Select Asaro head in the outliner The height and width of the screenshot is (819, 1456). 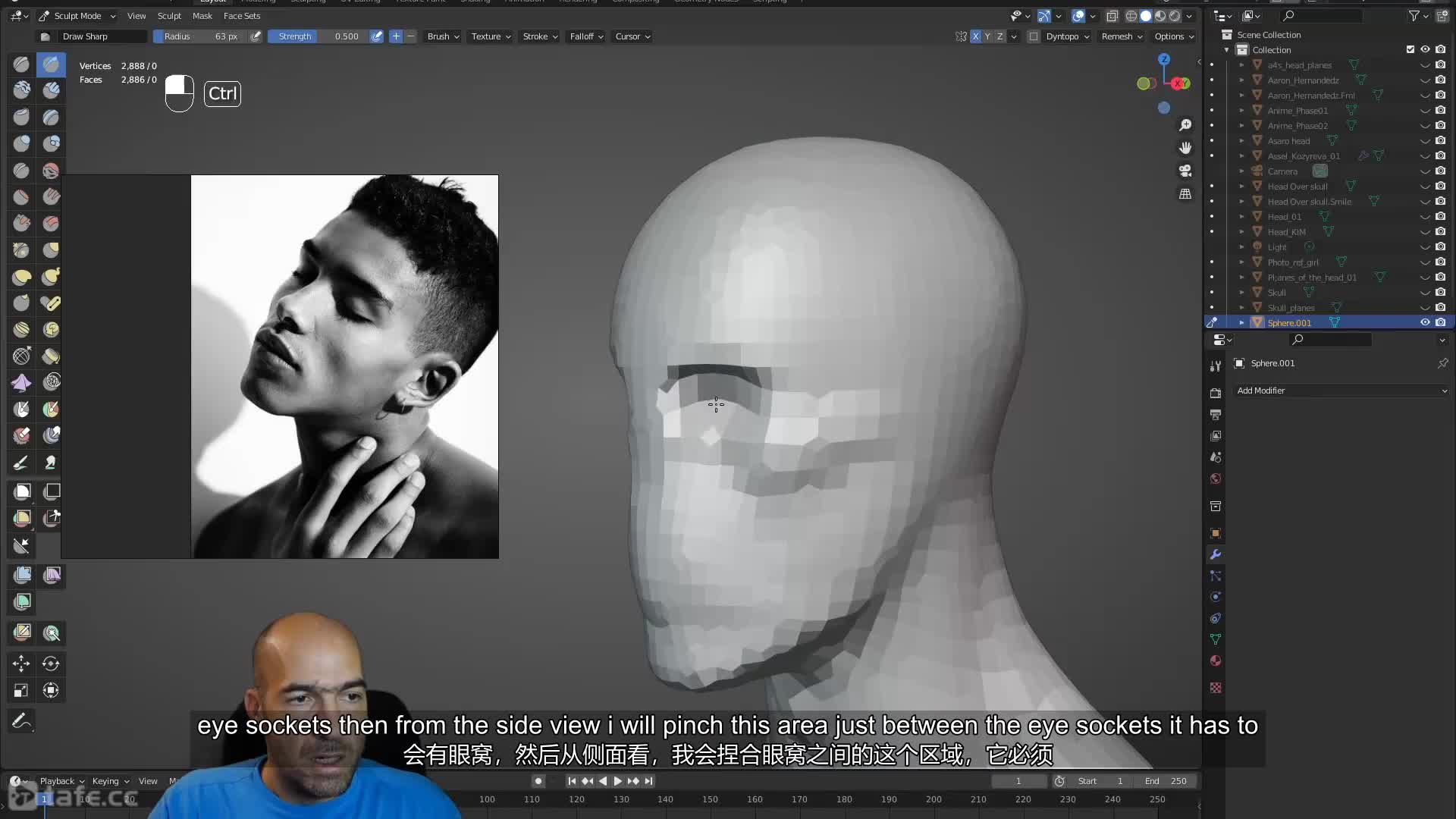tap(1288, 141)
